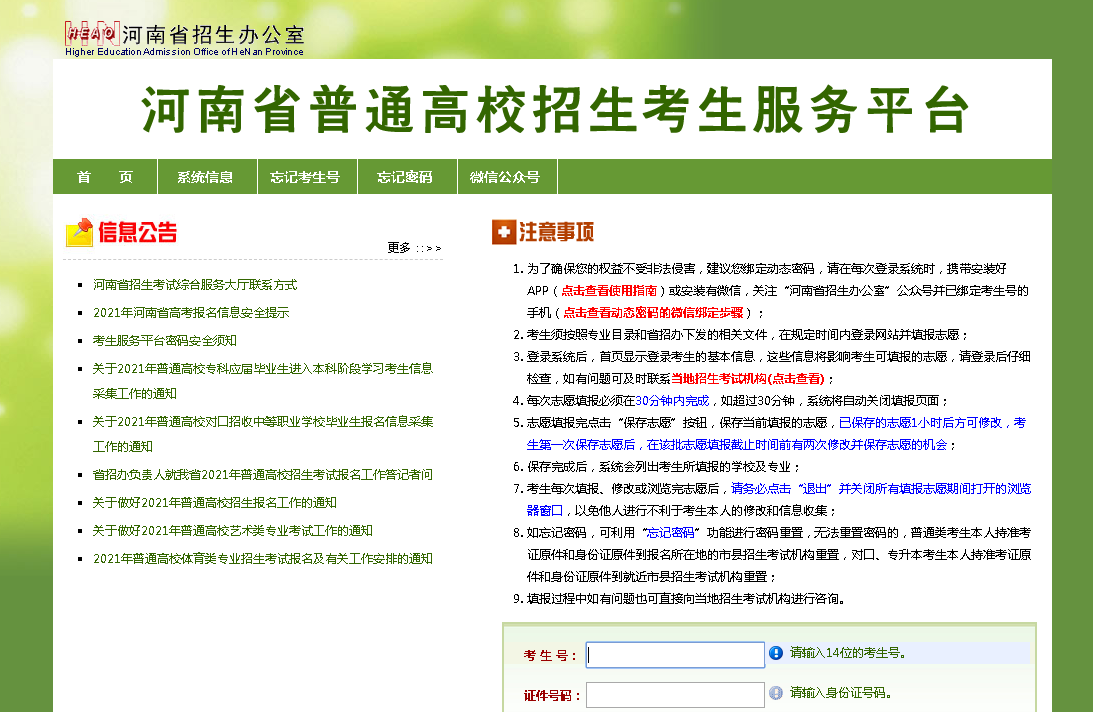Click the Higher Education Admission Office subtitle
The width and height of the screenshot is (1093, 712).
pyautogui.click(x=184, y=52)
